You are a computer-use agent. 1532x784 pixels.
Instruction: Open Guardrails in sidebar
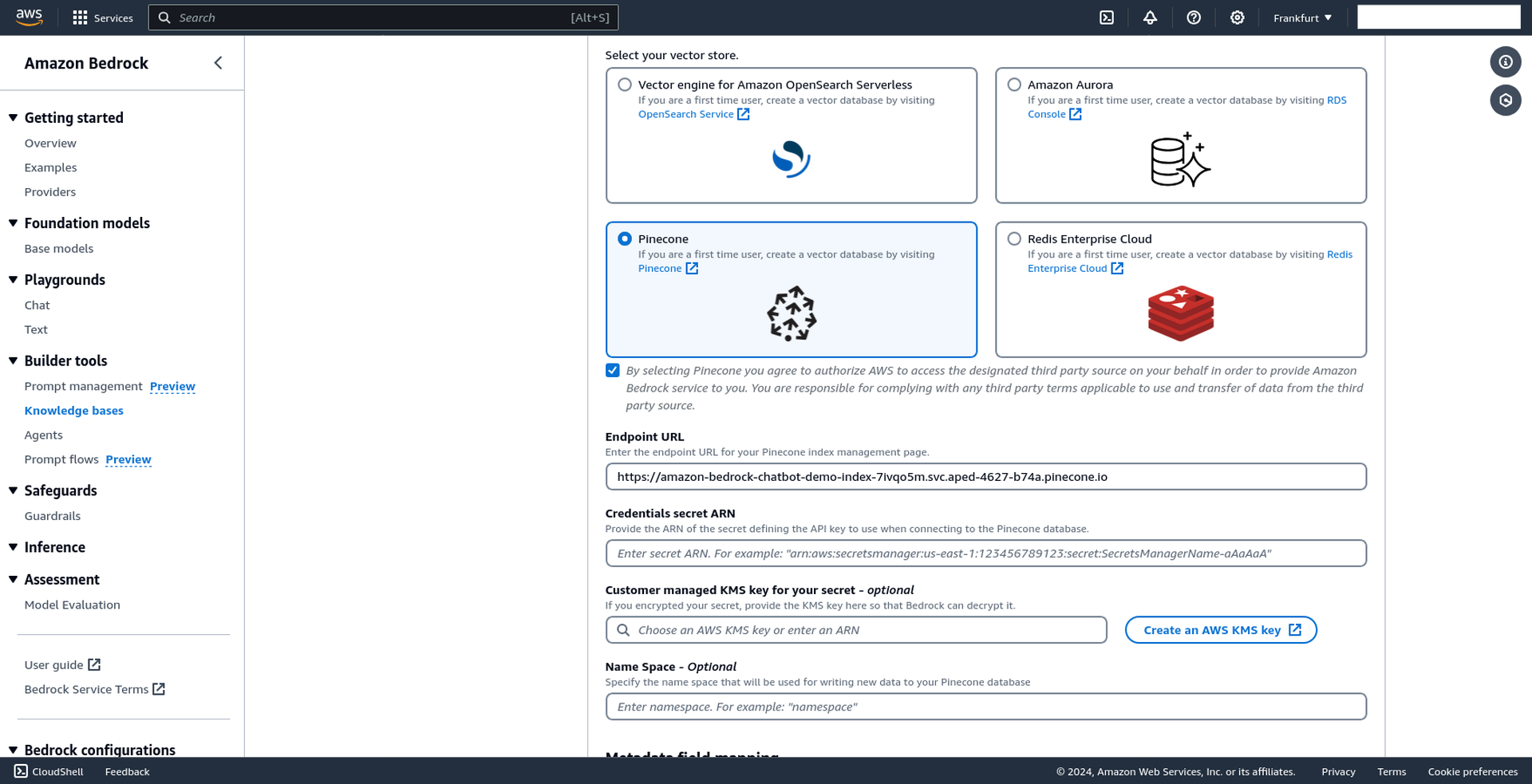click(x=53, y=516)
